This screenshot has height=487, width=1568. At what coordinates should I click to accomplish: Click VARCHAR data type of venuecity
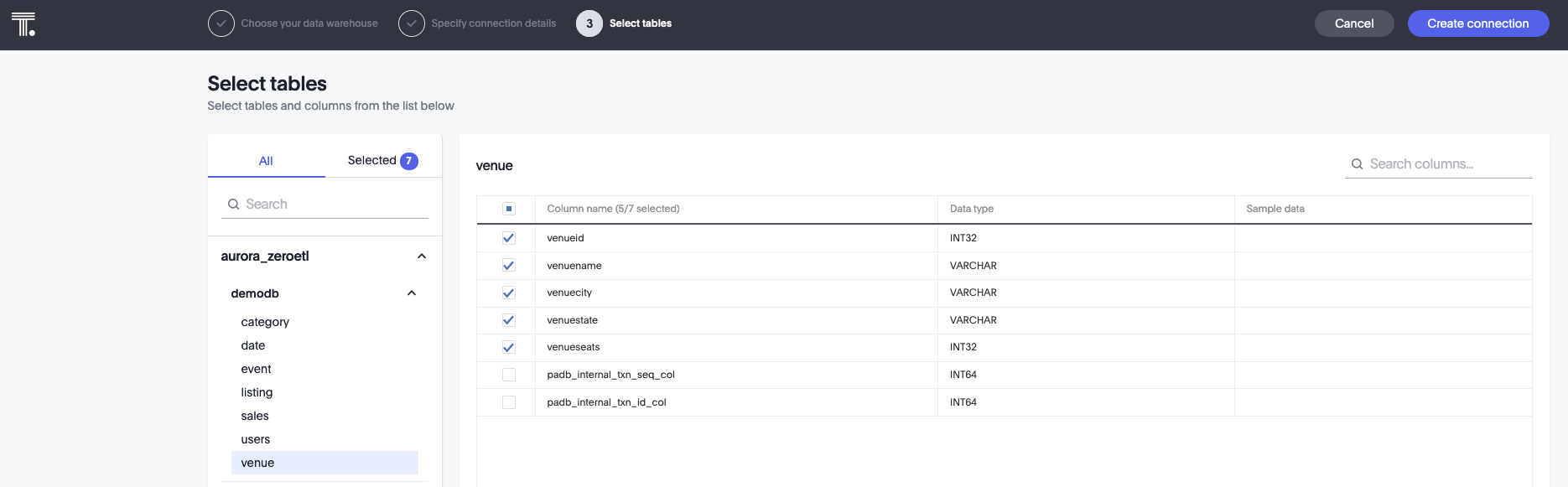pos(974,293)
